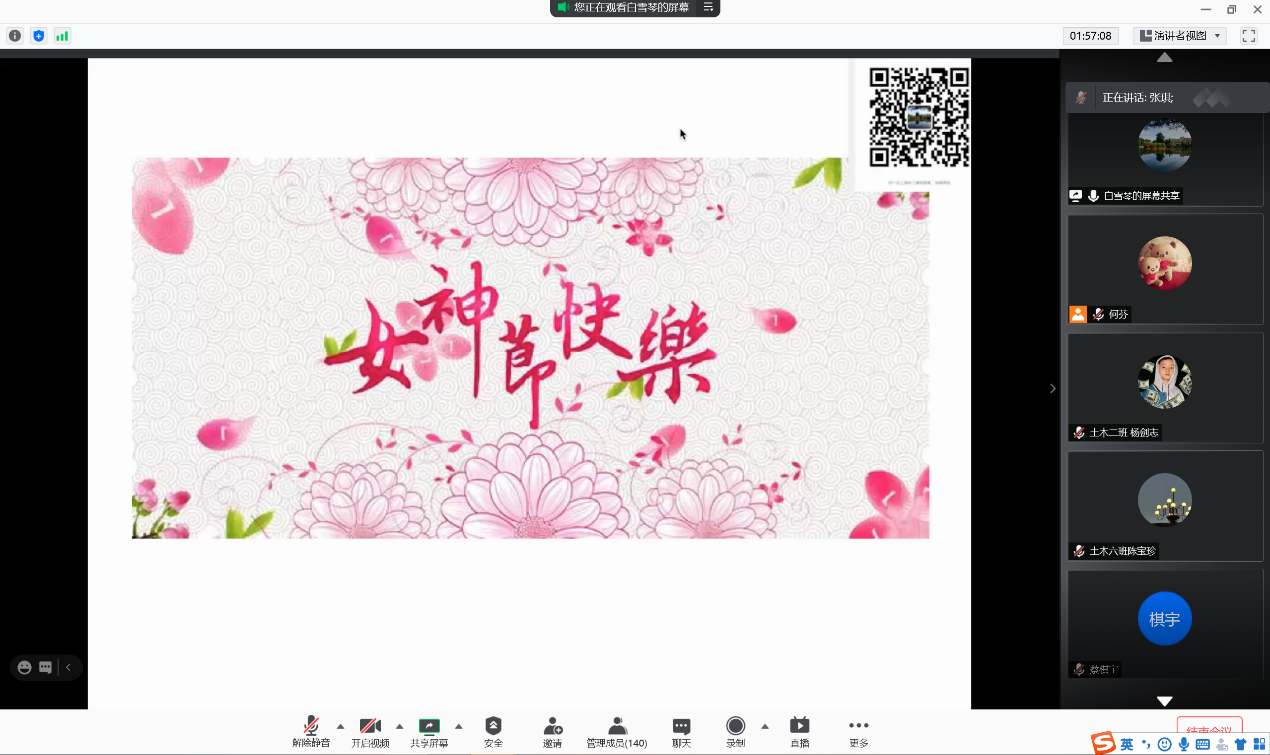Expand audio options arrow beside 解除静音
The height and width of the screenshot is (755, 1270).
tap(340, 726)
